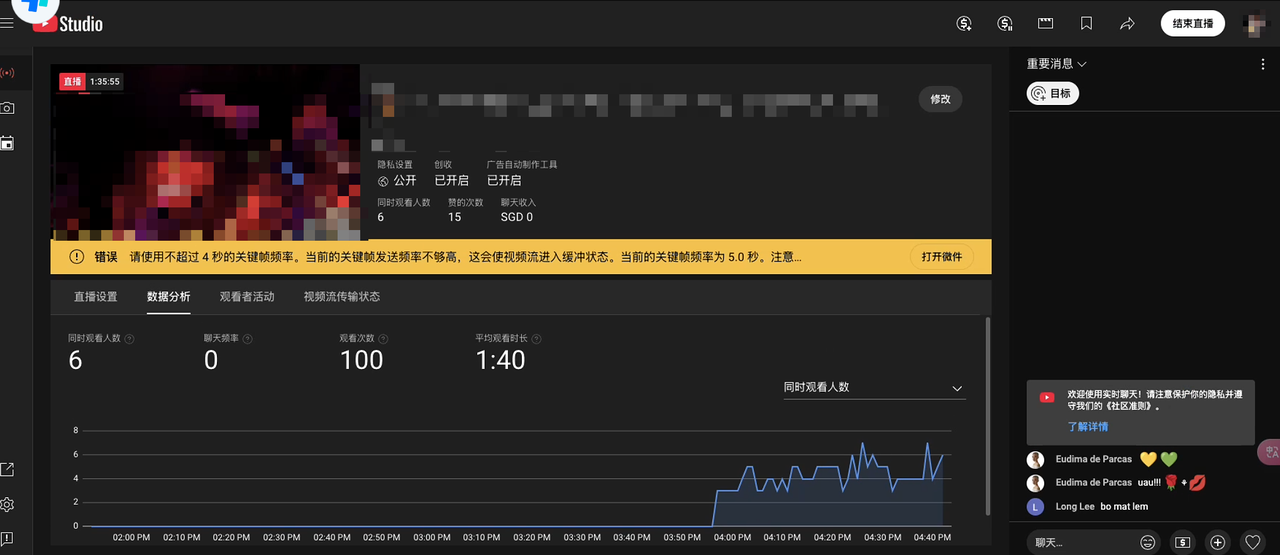The height and width of the screenshot is (555, 1280).
Task: Click the 观看次数 value 100
Action: click(x=361, y=361)
